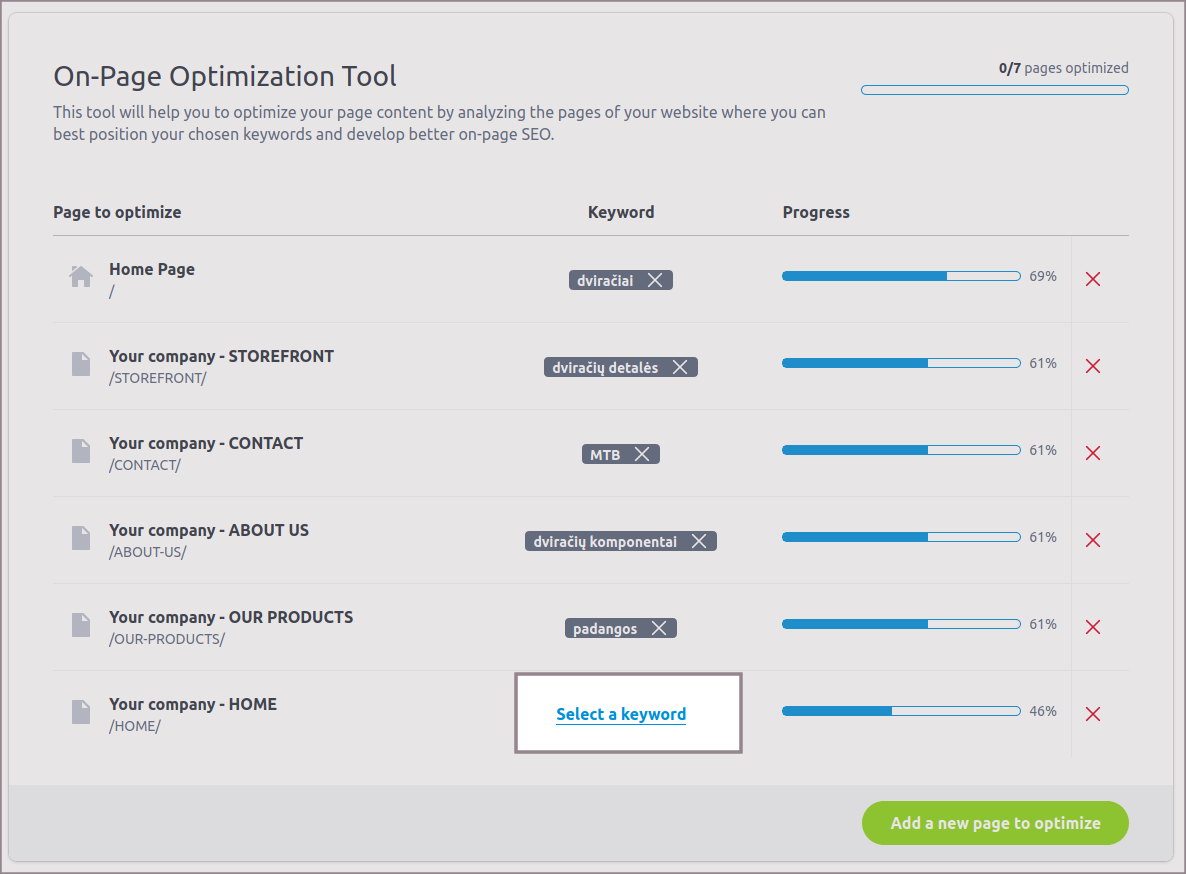Delete the Home Page row
The height and width of the screenshot is (874, 1186).
pos(1093,279)
